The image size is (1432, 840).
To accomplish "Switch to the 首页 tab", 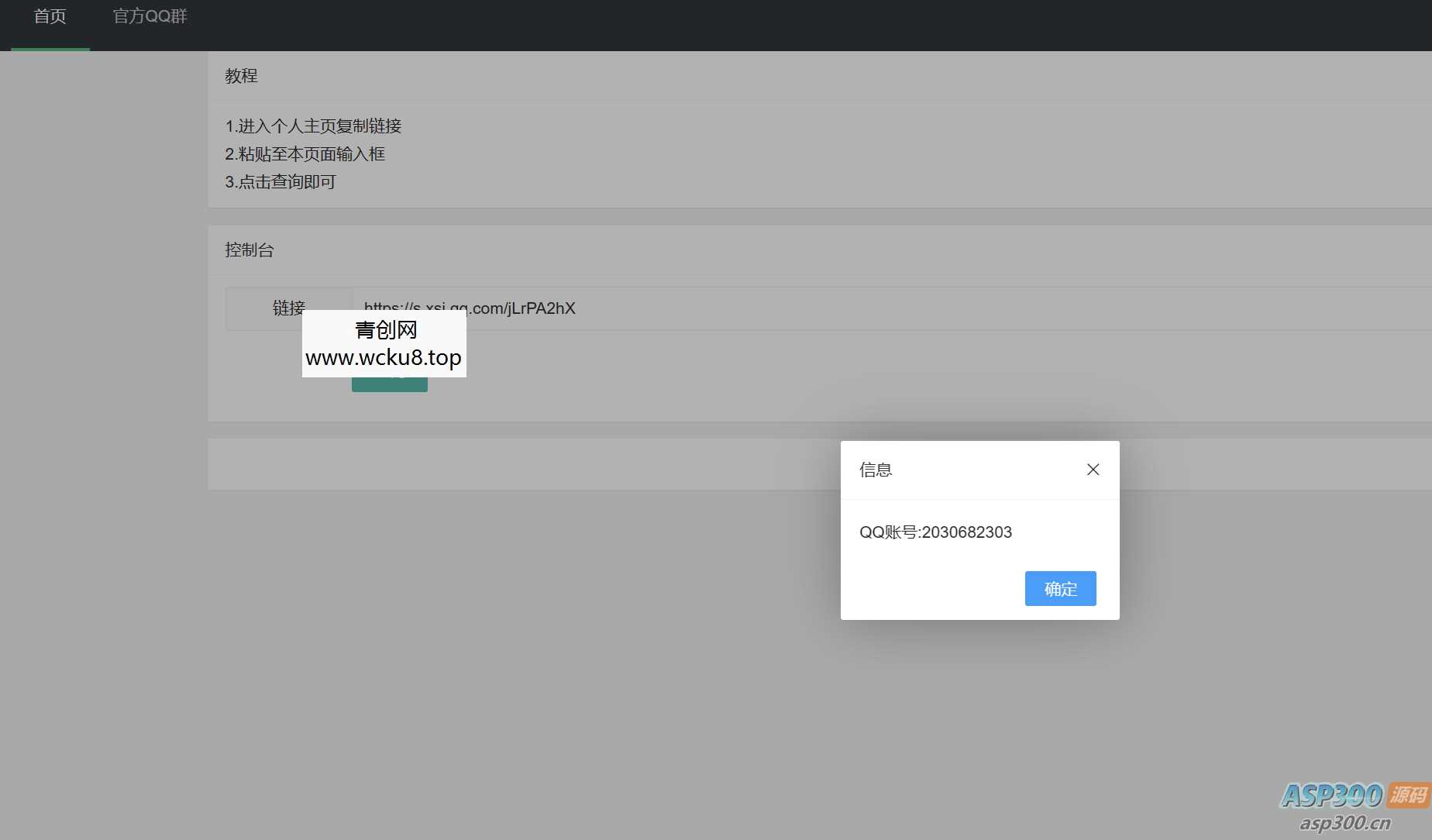I will tap(50, 16).
